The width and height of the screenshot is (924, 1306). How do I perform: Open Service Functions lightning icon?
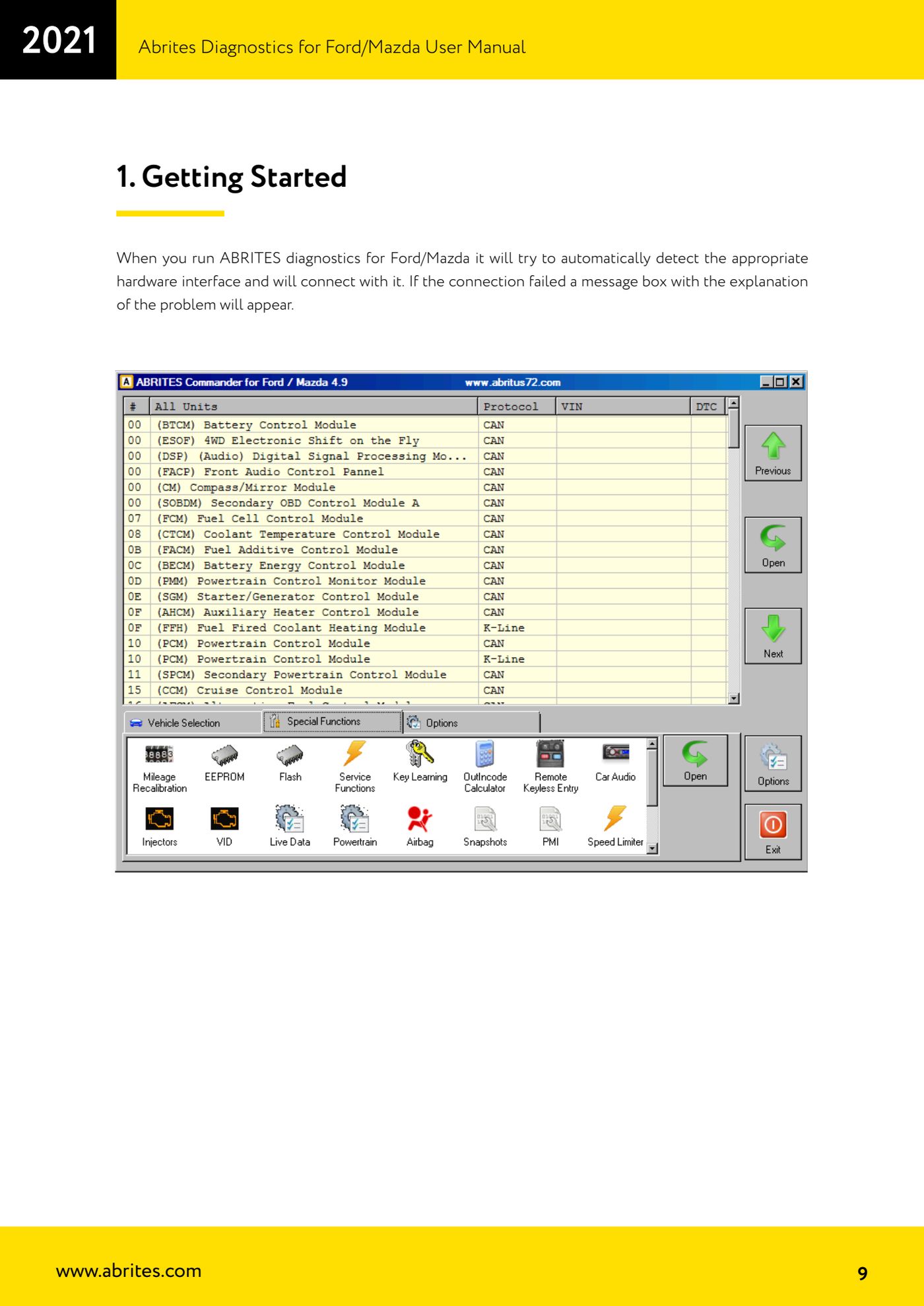(x=355, y=767)
